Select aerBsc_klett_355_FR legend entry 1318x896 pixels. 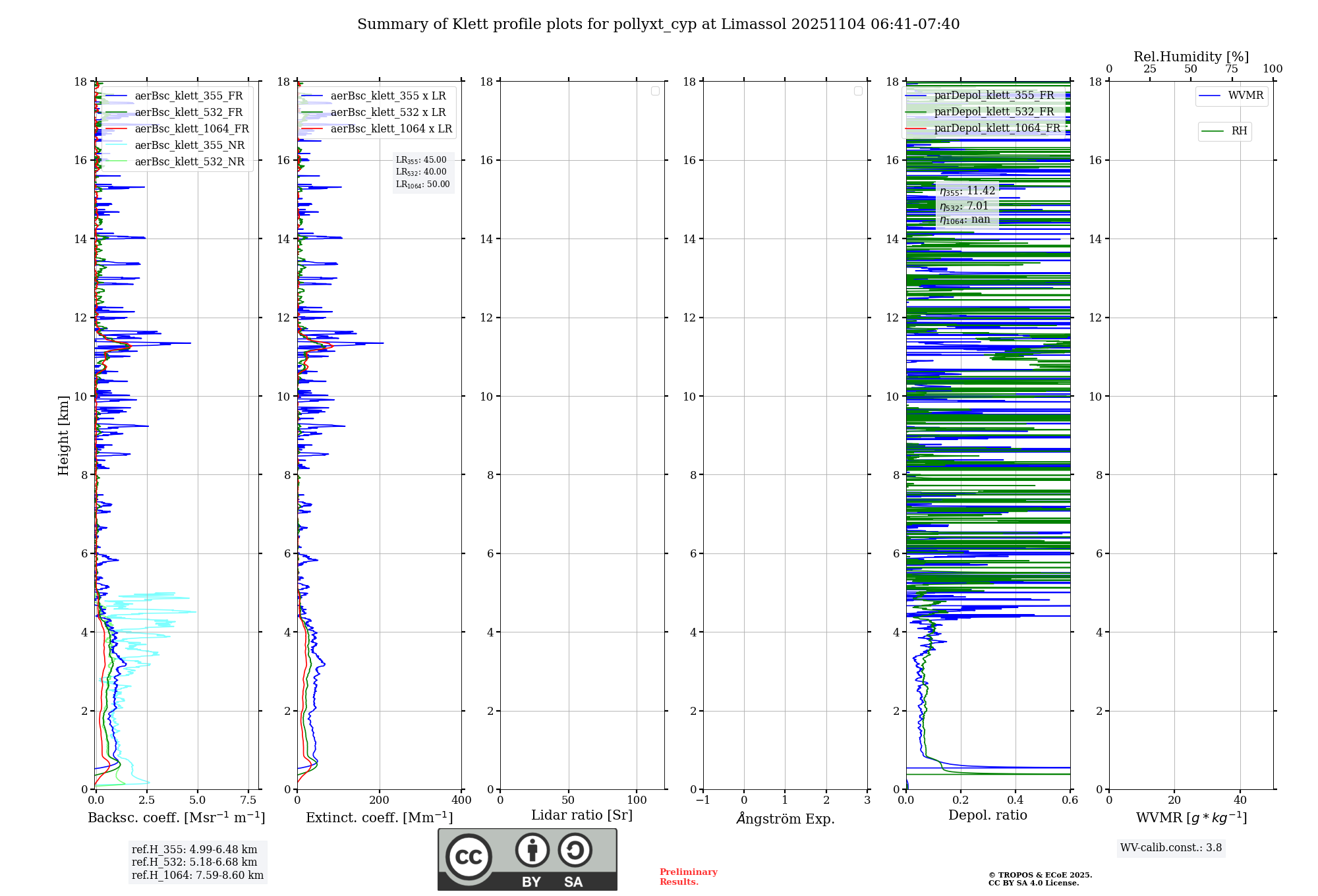(x=188, y=96)
